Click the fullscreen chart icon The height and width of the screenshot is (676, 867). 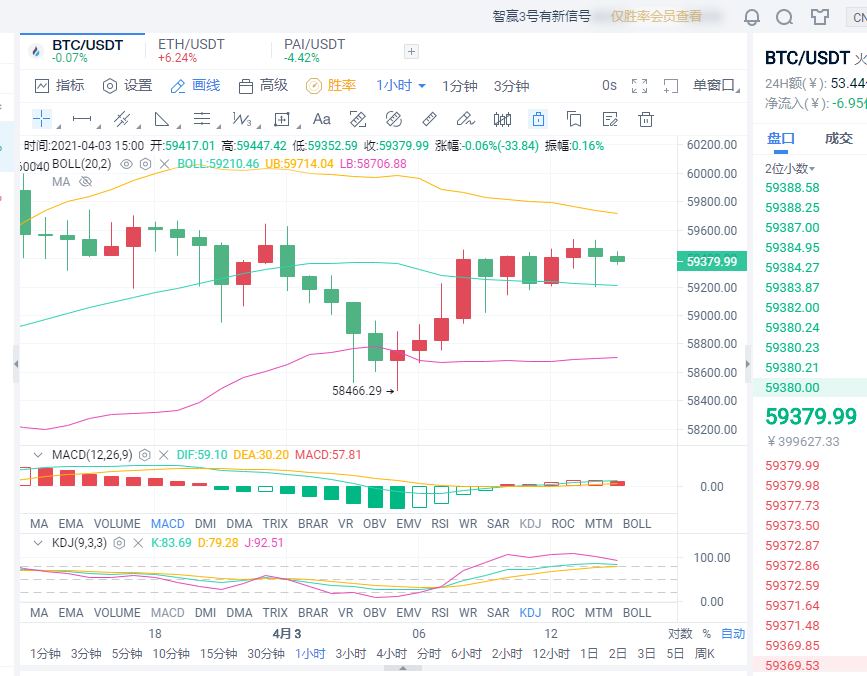[x=639, y=86]
